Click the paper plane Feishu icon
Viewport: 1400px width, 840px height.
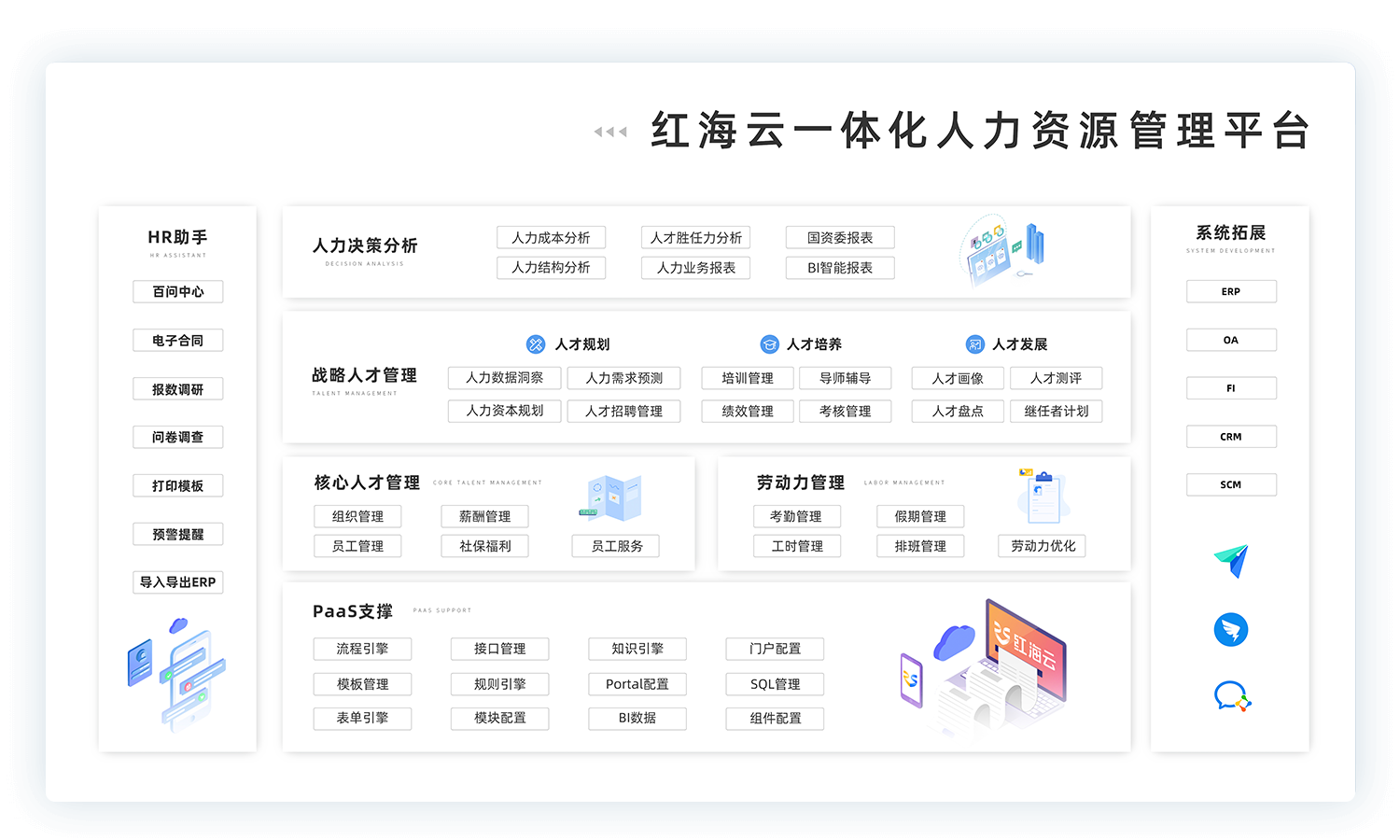click(x=1231, y=561)
